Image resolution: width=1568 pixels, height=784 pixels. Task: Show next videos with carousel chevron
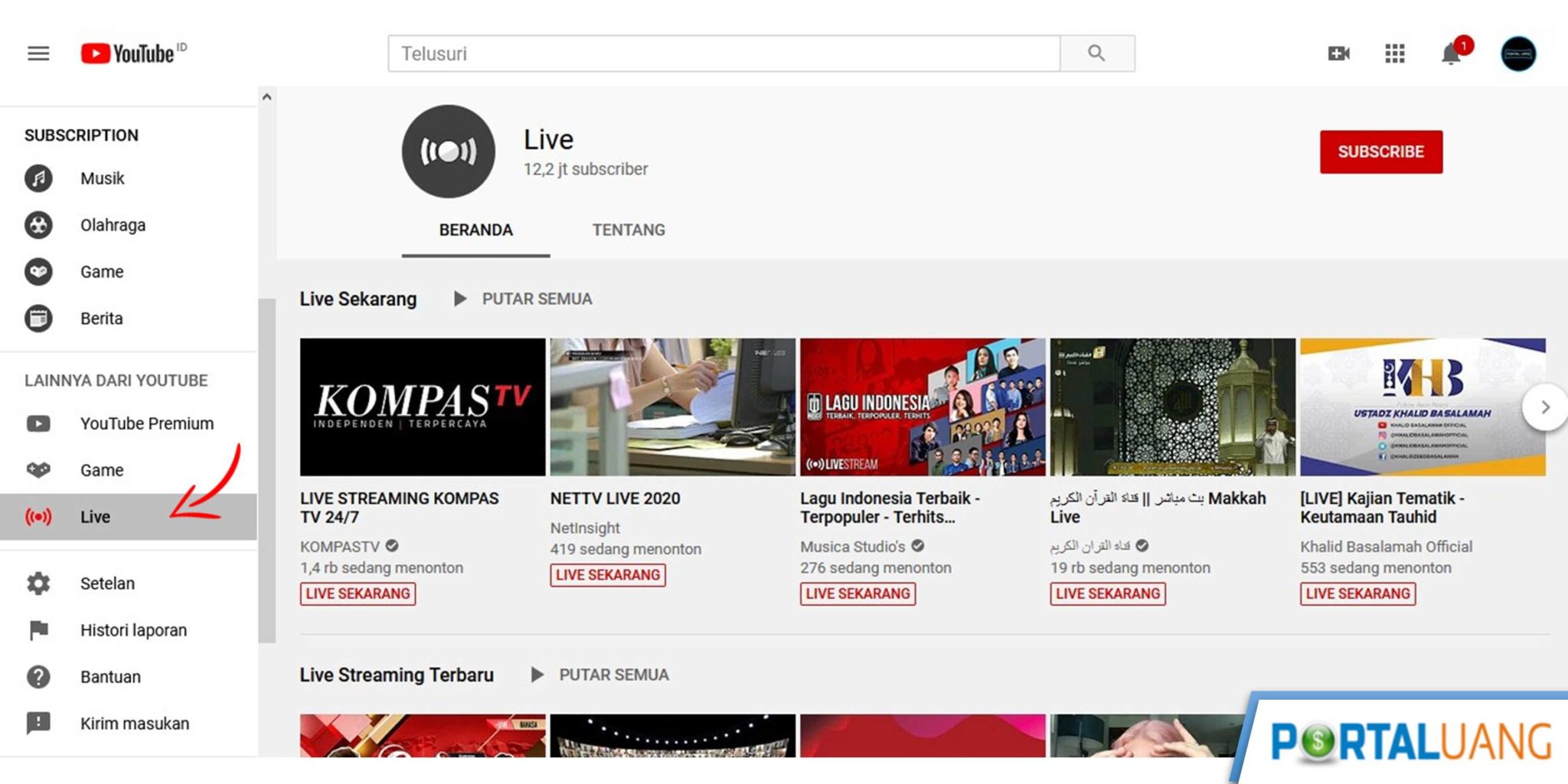point(1544,407)
